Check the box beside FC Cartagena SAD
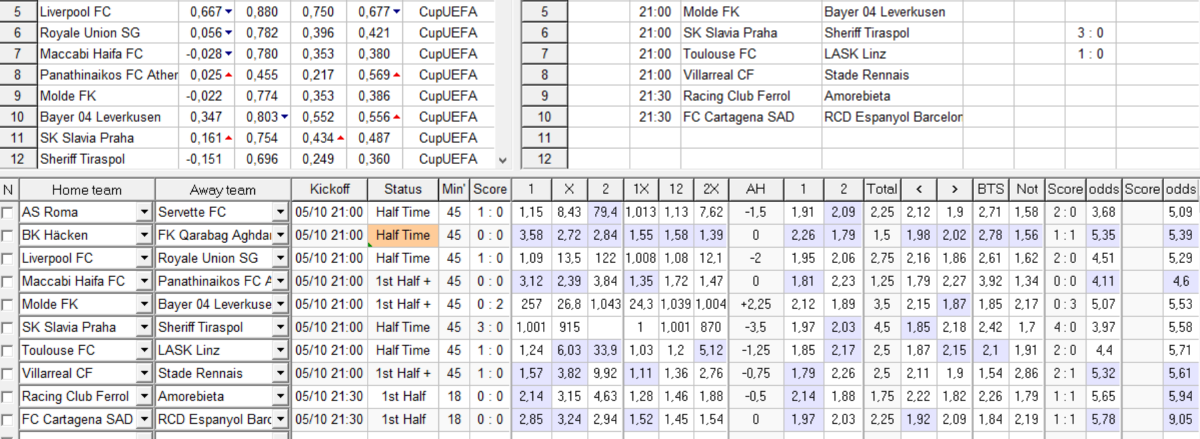Screen dimensions: 1200x439 (x=9, y=417)
